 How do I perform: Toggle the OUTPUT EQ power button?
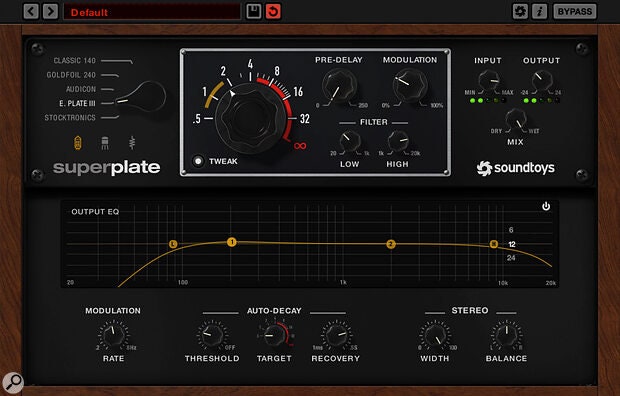(546, 206)
